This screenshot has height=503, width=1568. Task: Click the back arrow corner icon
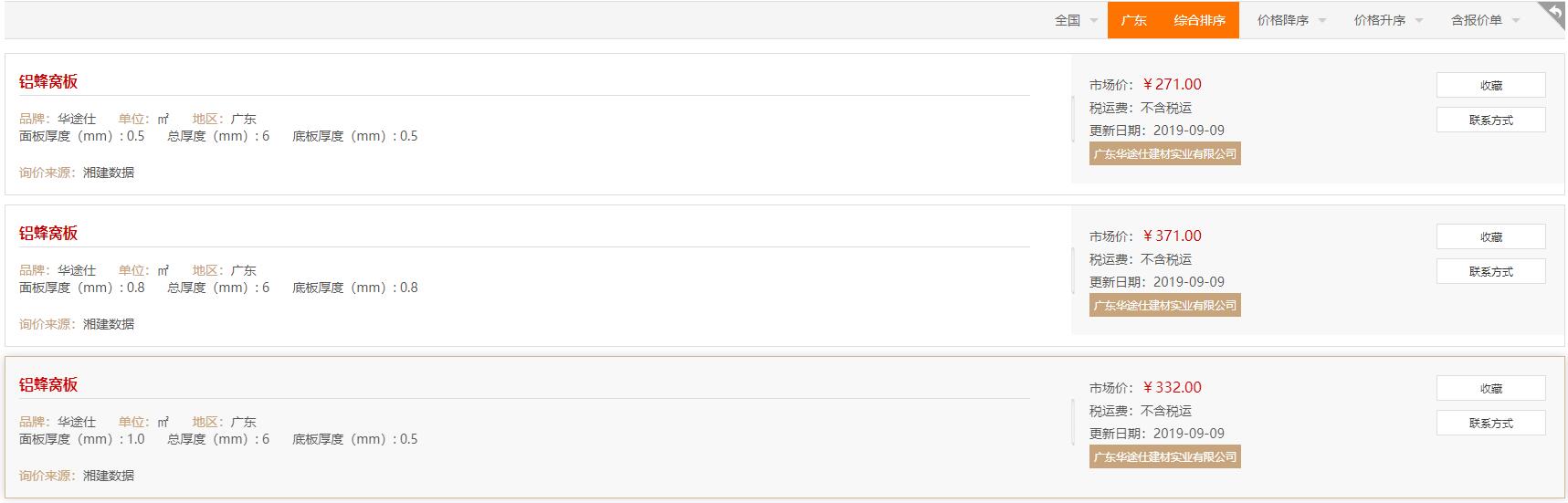click(1553, 15)
